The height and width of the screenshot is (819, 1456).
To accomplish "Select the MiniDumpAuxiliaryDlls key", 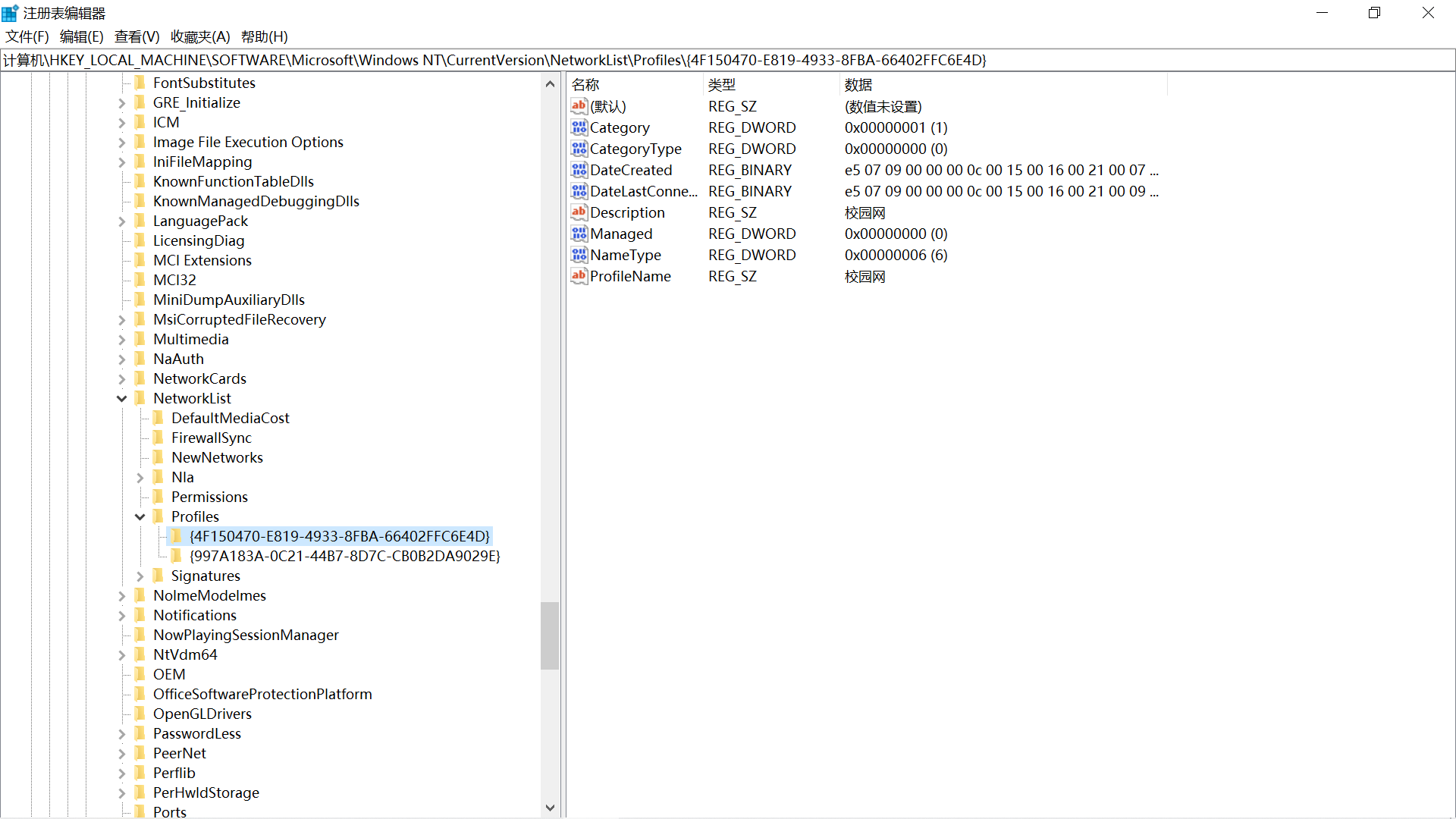I will 228,300.
